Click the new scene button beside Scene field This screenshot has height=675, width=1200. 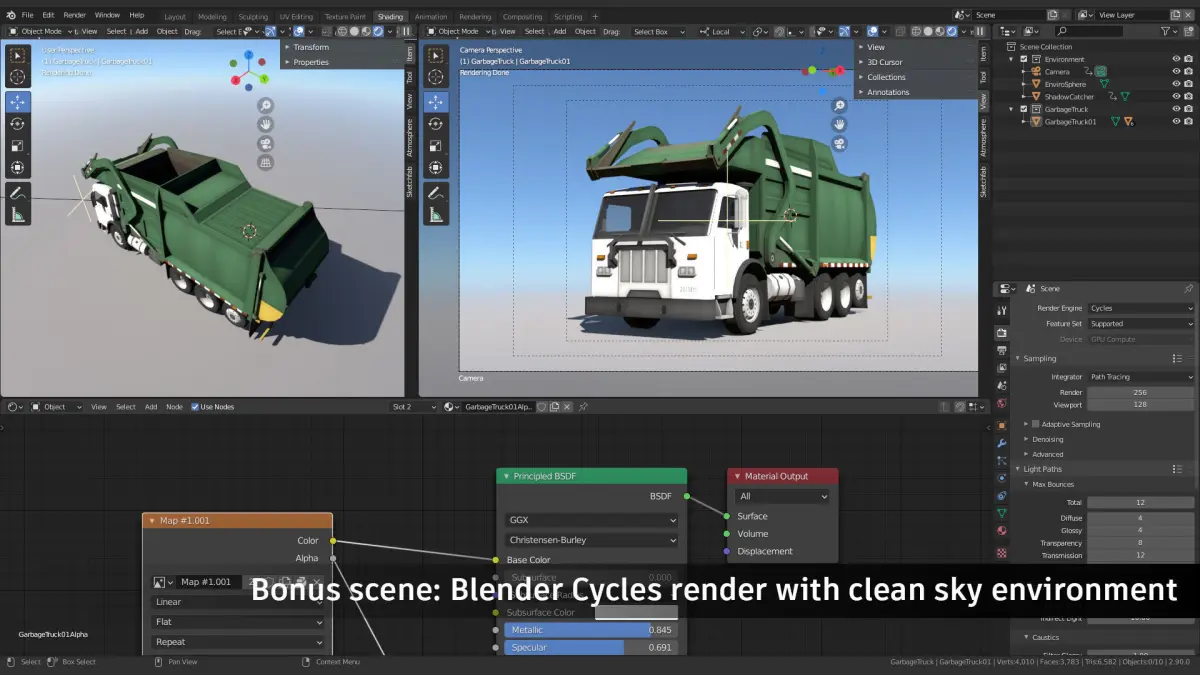click(x=1052, y=15)
